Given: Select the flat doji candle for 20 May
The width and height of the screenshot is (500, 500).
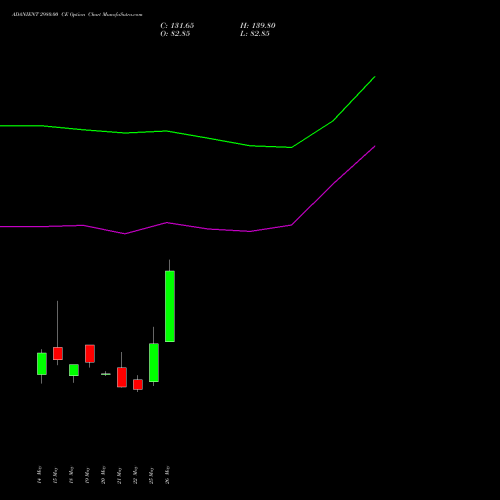Looking at the screenshot, I should point(106,374).
